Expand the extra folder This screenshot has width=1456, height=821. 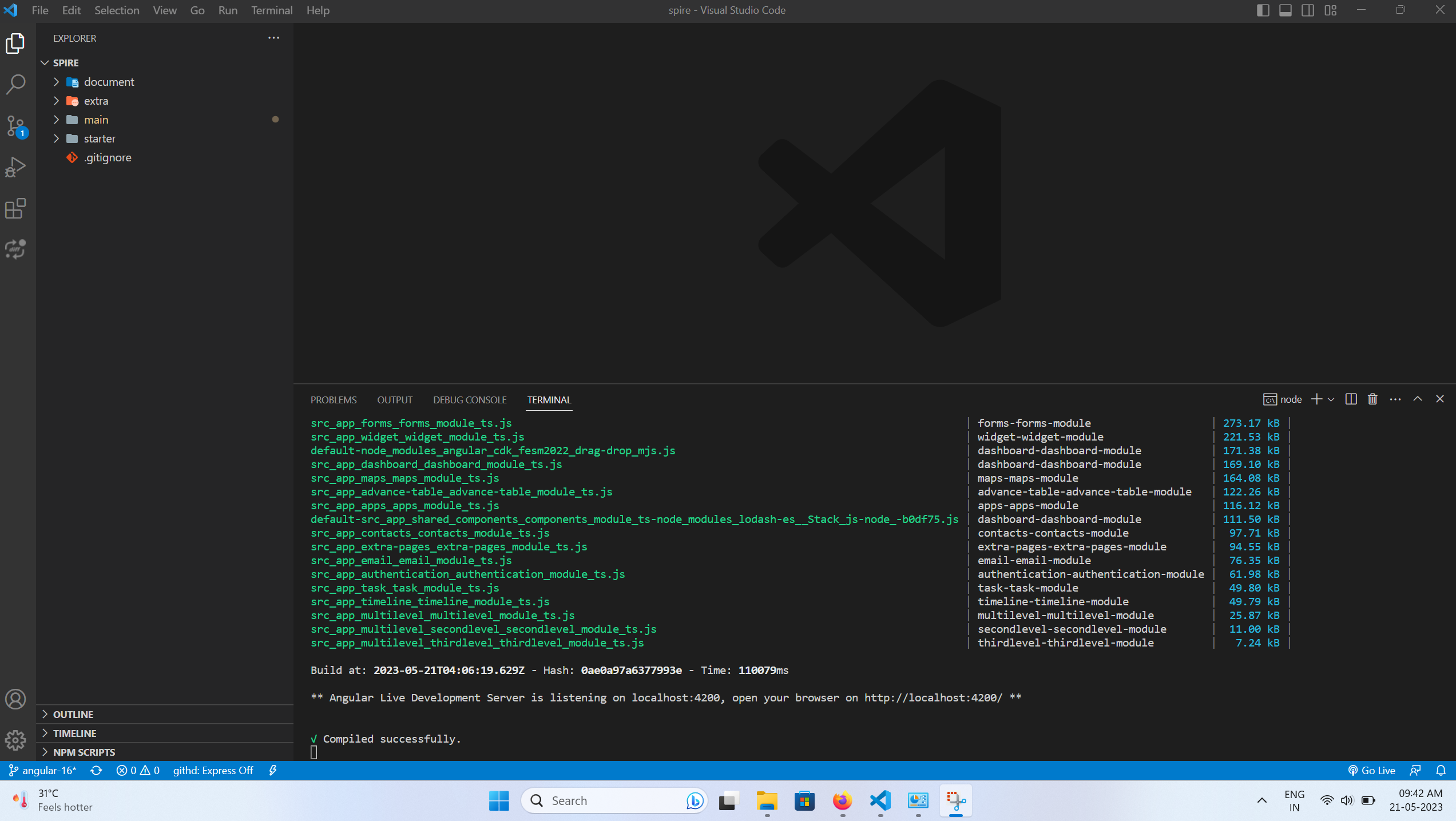[165, 101]
